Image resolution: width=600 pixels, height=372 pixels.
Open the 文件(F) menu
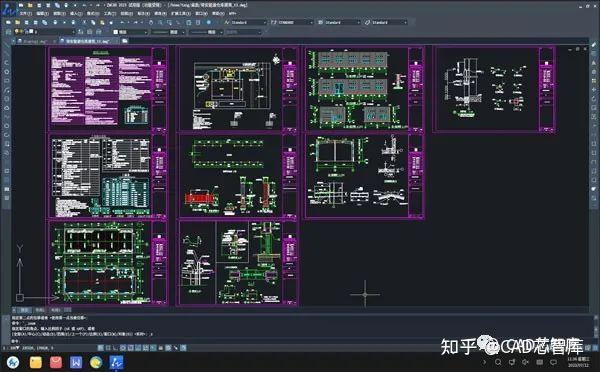(26, 13)
